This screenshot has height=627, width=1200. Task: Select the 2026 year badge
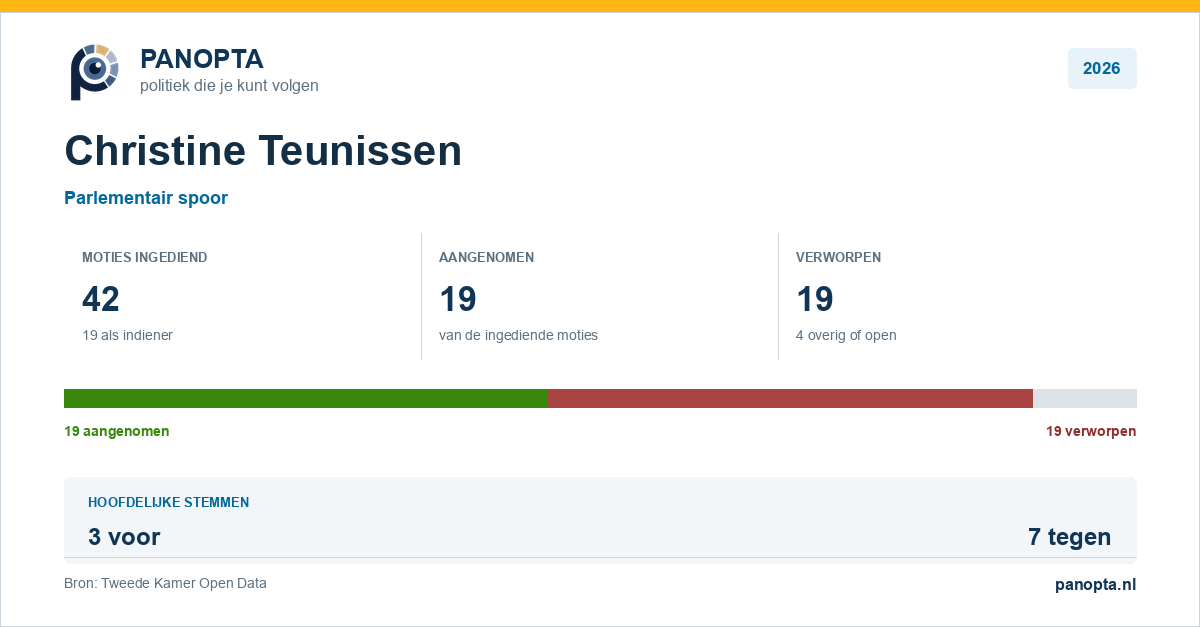tap(1102, 68)
